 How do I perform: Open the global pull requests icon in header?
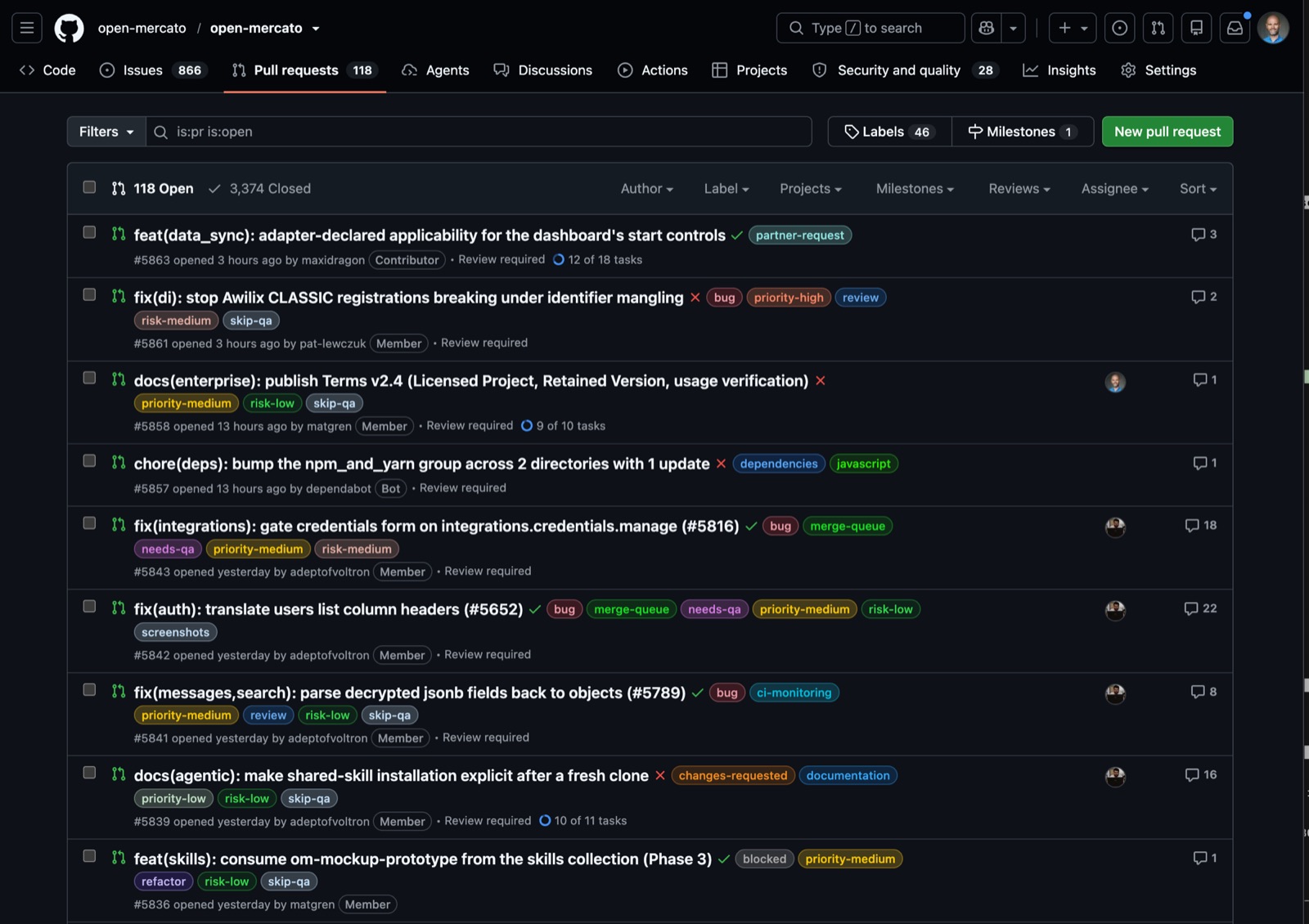[1158, 28]
